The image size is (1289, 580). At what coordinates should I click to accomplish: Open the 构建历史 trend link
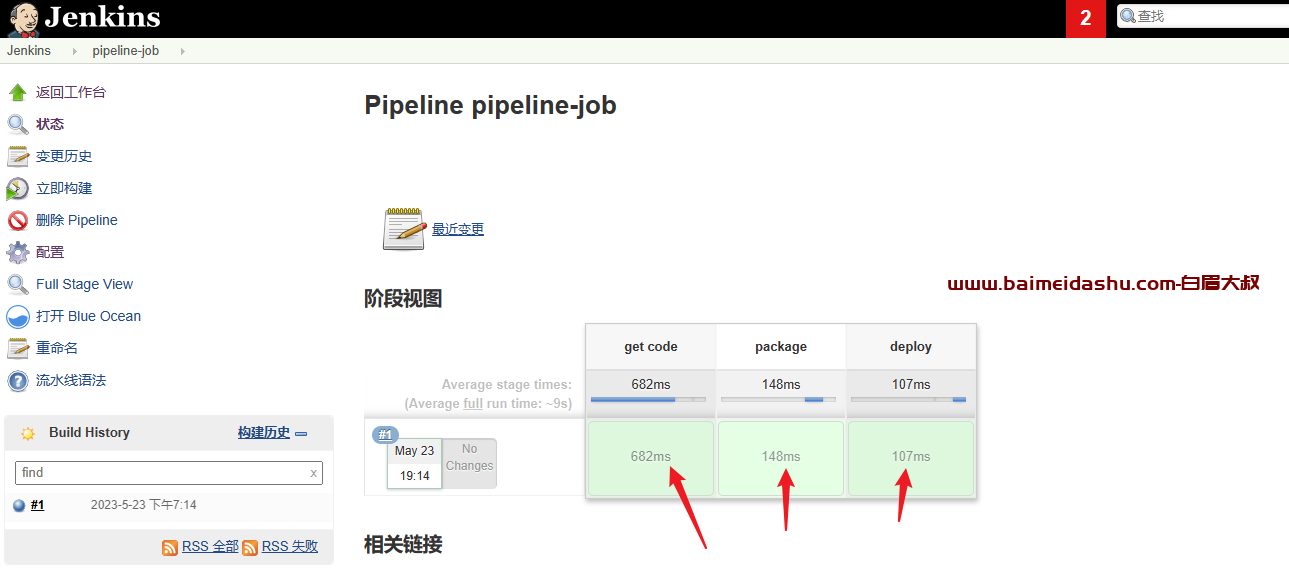coord(264,433)
